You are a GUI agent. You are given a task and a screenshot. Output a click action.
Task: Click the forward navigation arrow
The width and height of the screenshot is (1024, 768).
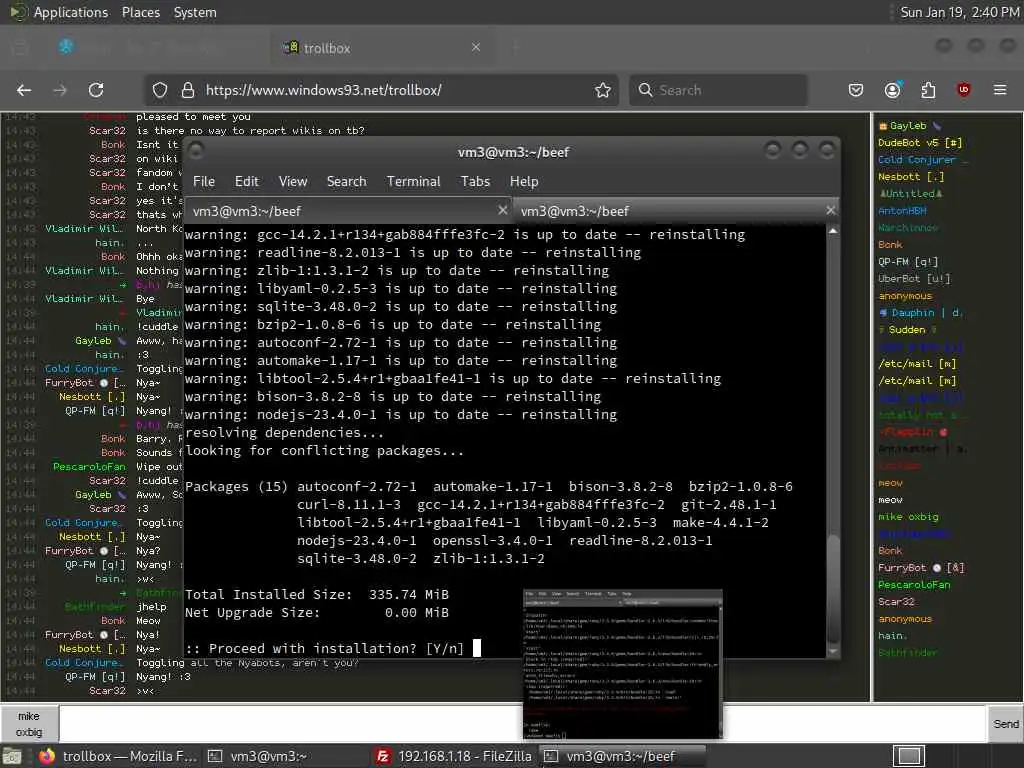tap(60, 90)
